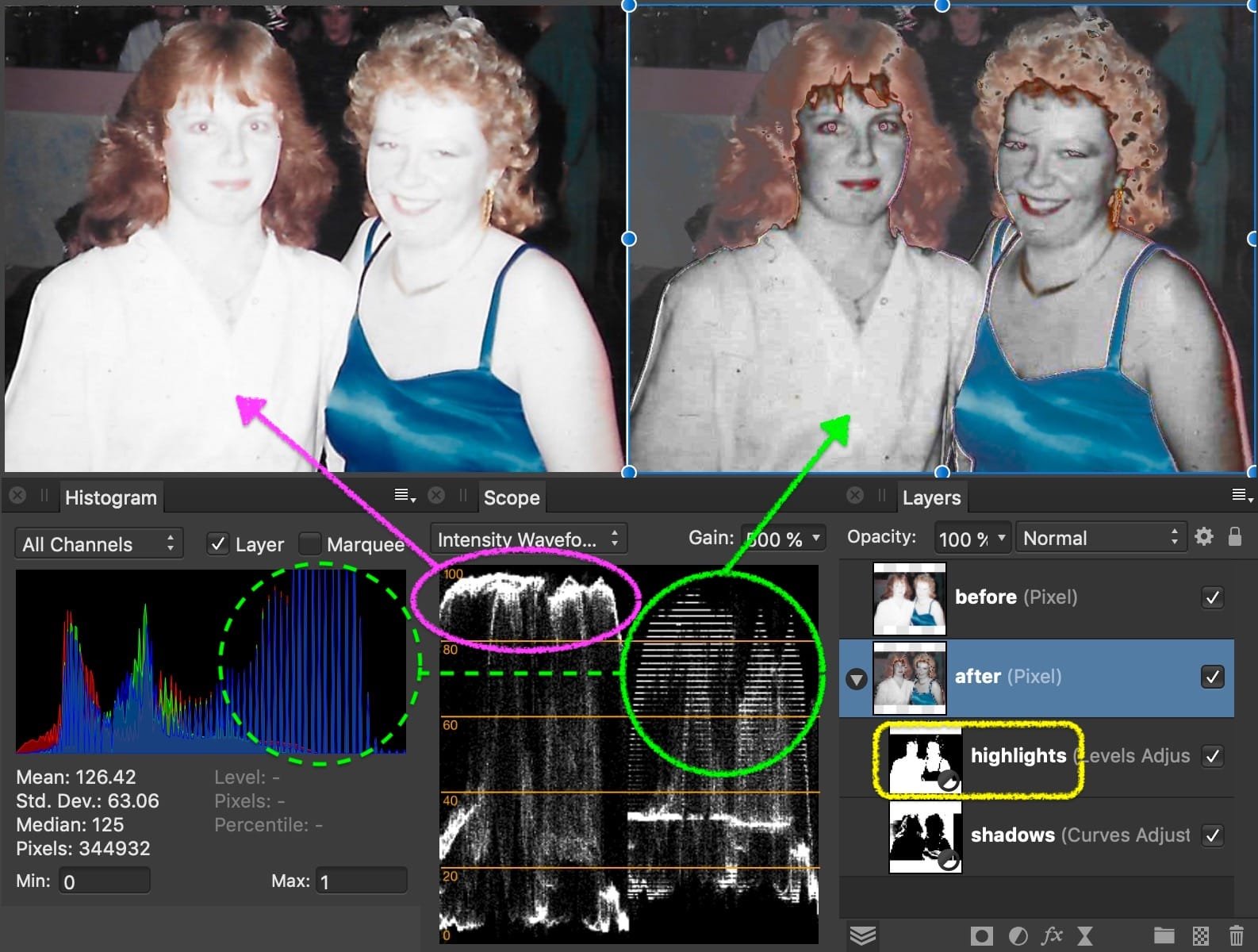Viewport: 1258px width, 952px height.
Task: Collapse the after layer disclosure triangle
Action: 857,679
